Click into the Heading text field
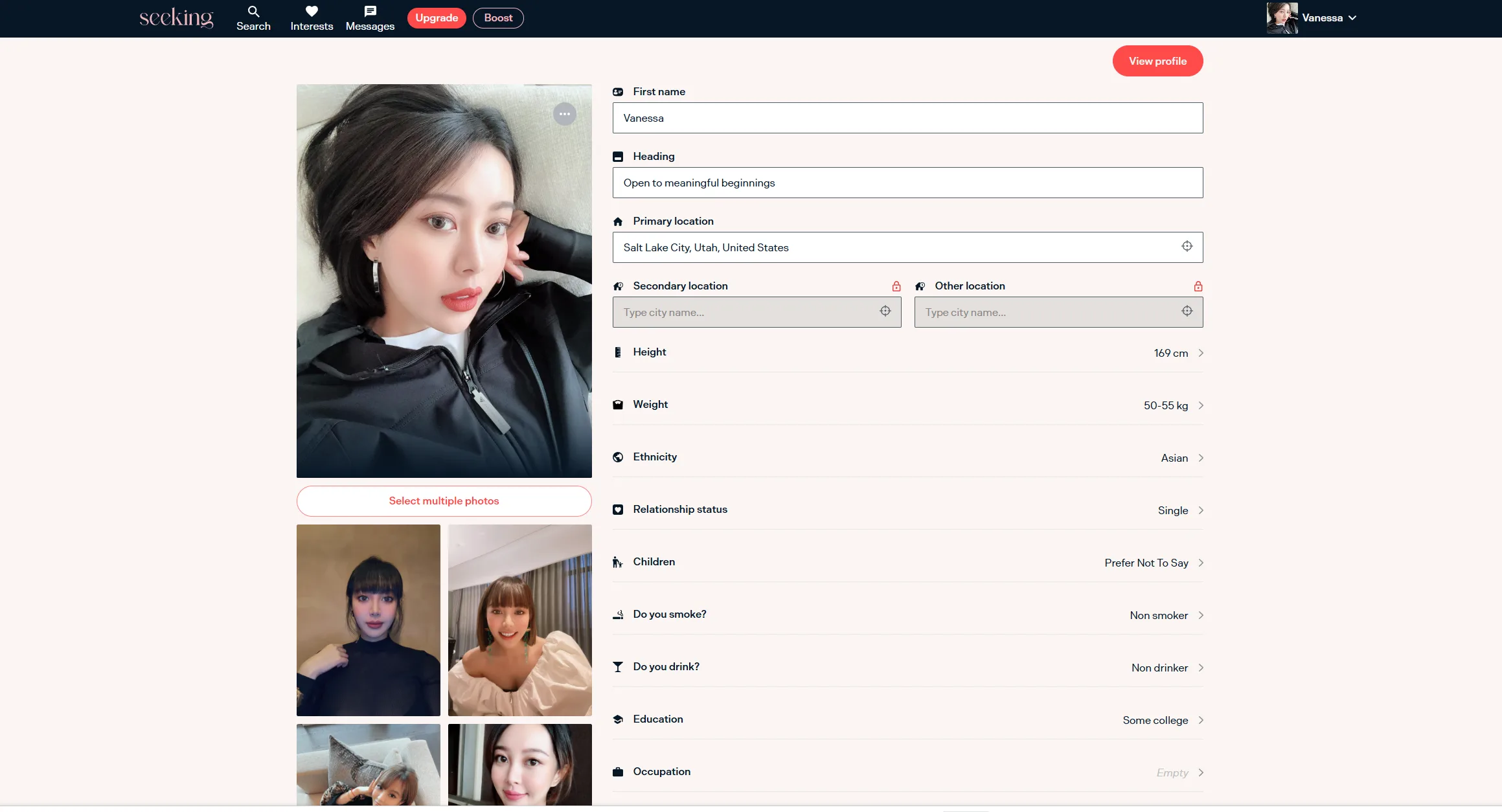1502x812 pixels. coord(907,183)
